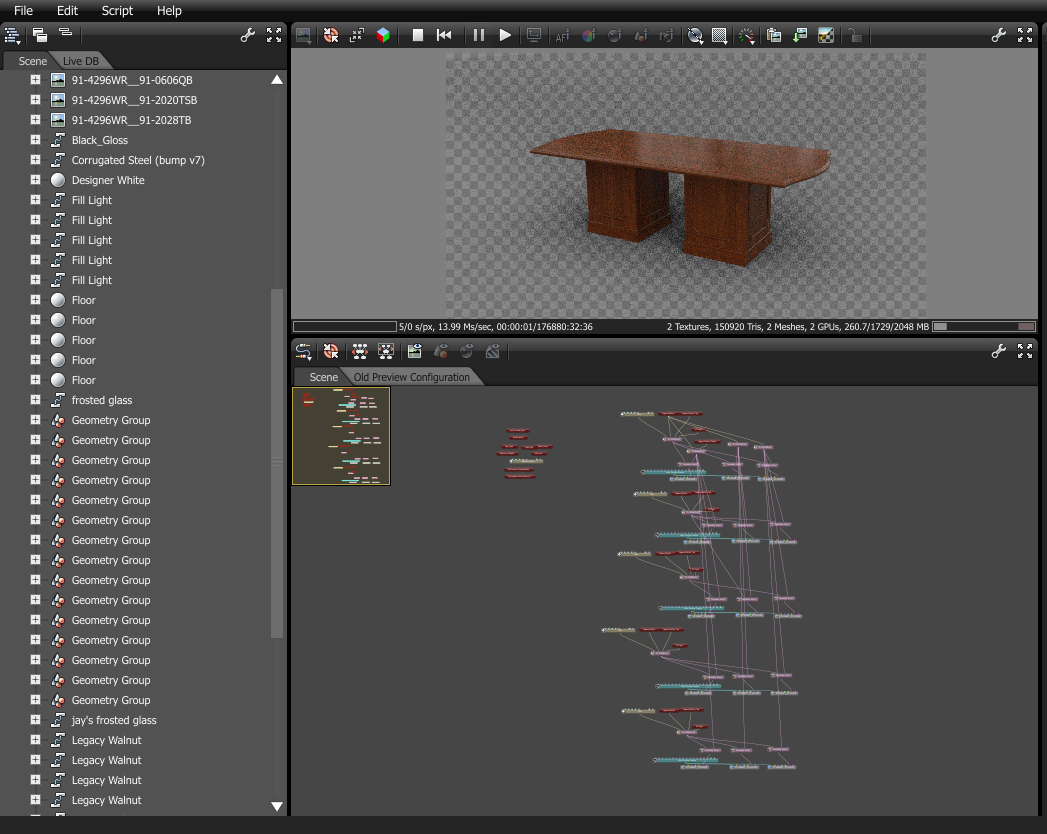
Task: Toggle render target preview in node graph
Action: 415,351
